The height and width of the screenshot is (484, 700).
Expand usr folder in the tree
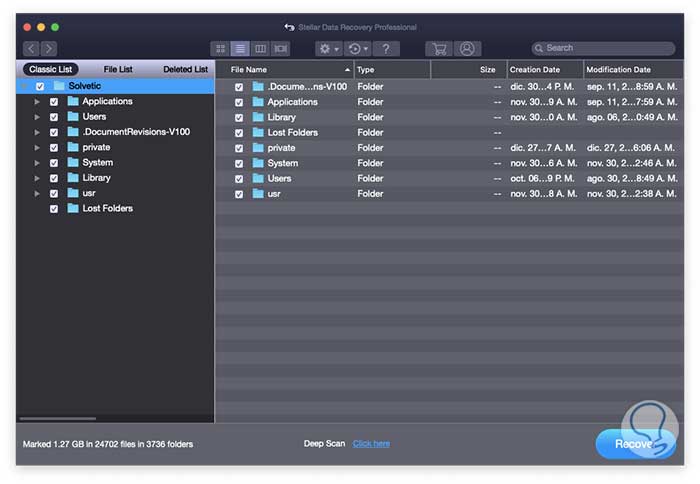pyautogui.click(x=37, y=193)
